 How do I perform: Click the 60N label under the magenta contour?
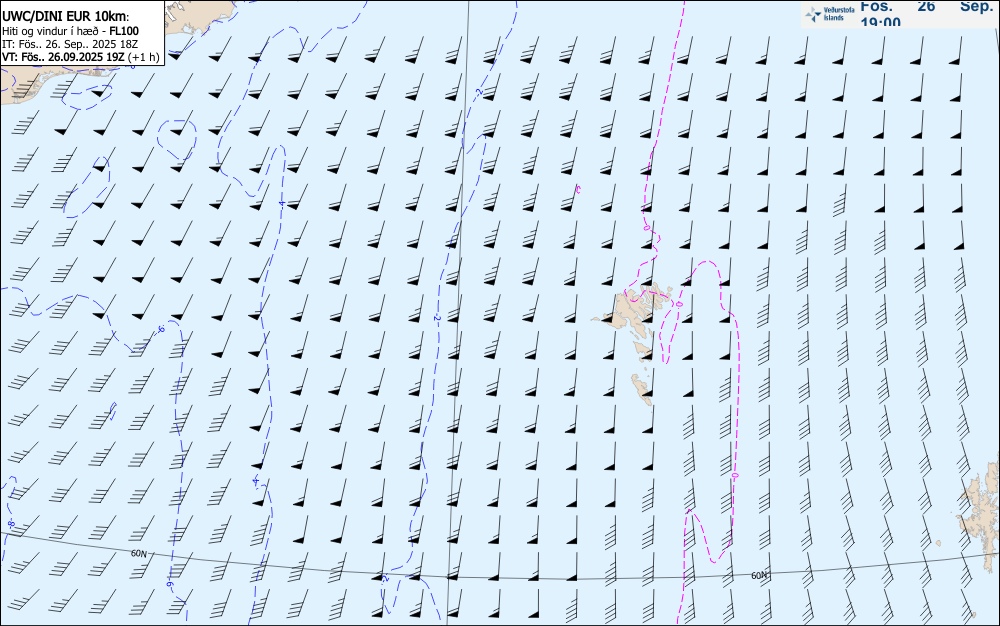tap(759, 576)
